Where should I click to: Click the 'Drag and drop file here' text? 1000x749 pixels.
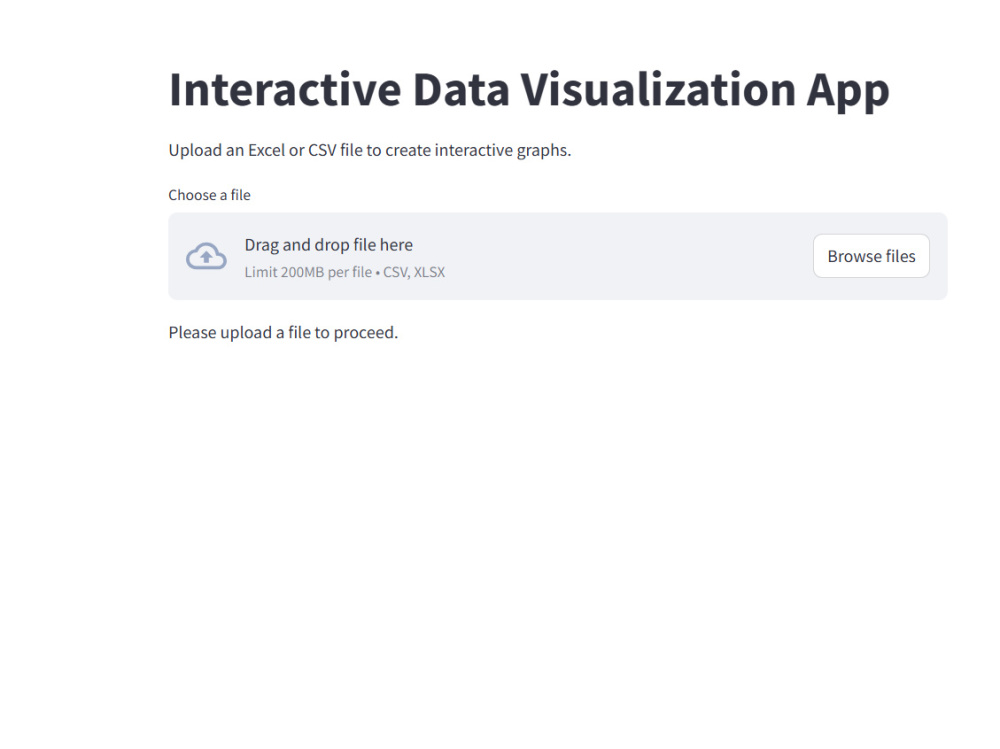click(x=328, y=244)
